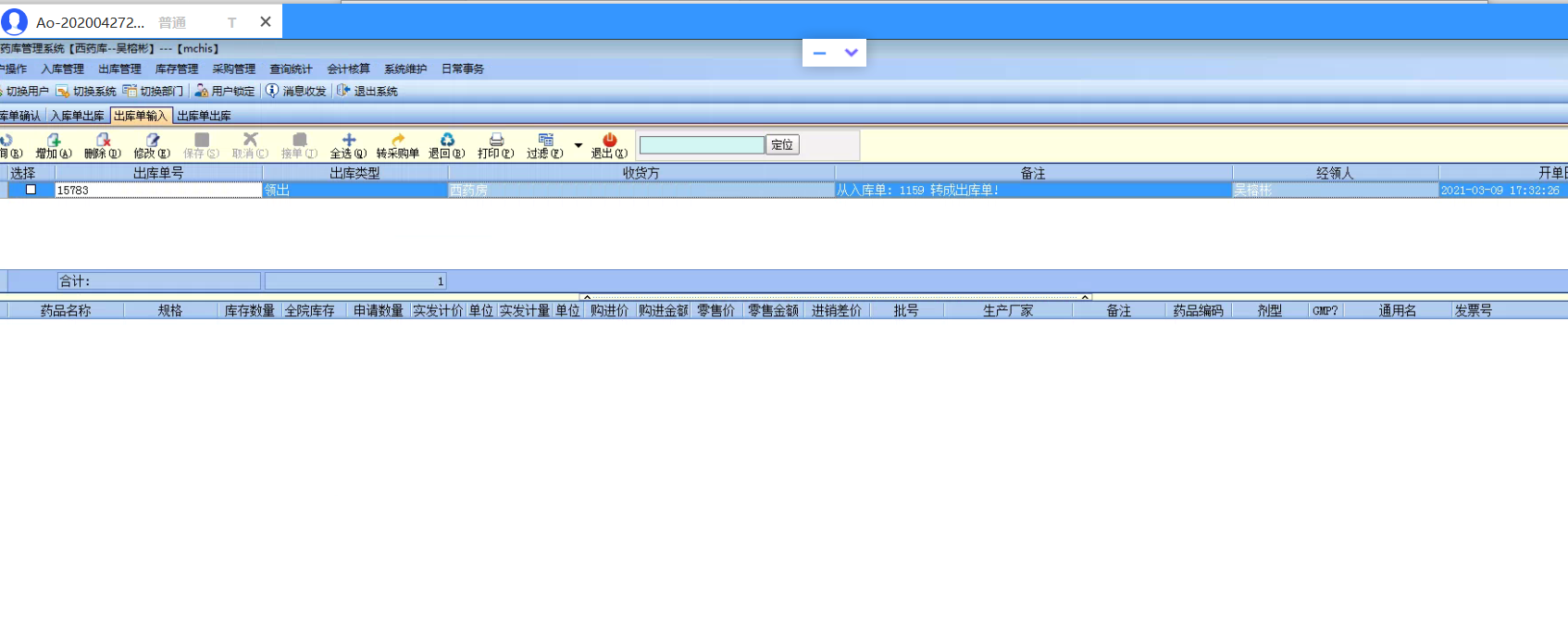1568x631 pixels.
Task: Click the 取消 (Cancel) toolbar icon
Action: tap(250, 146)
